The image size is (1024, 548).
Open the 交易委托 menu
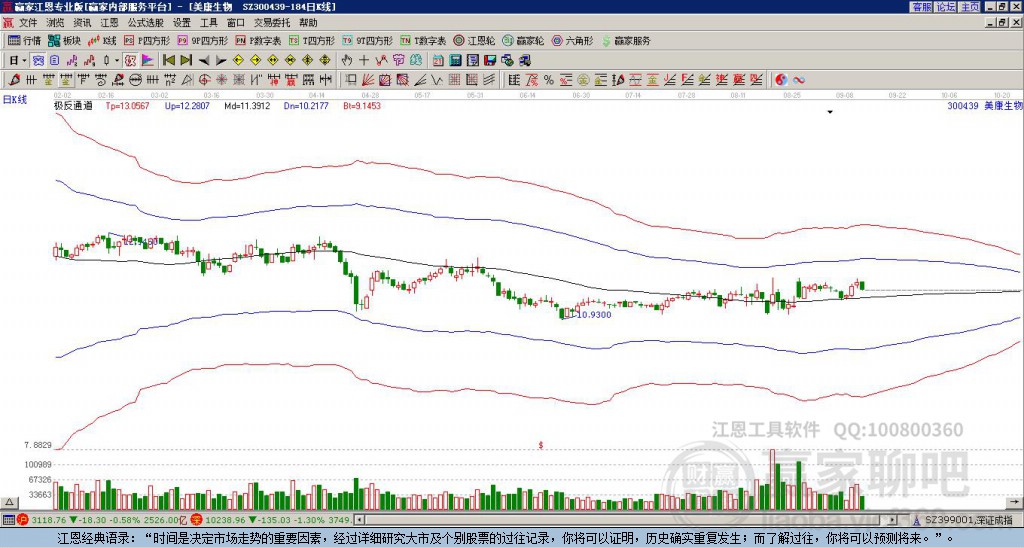[272, 23]
